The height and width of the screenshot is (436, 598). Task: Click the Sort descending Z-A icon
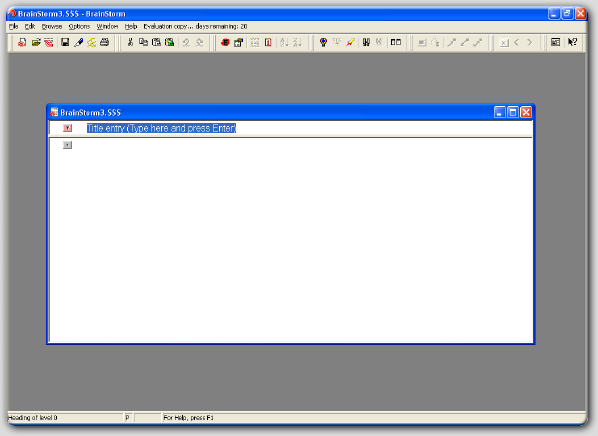(298, 42)
